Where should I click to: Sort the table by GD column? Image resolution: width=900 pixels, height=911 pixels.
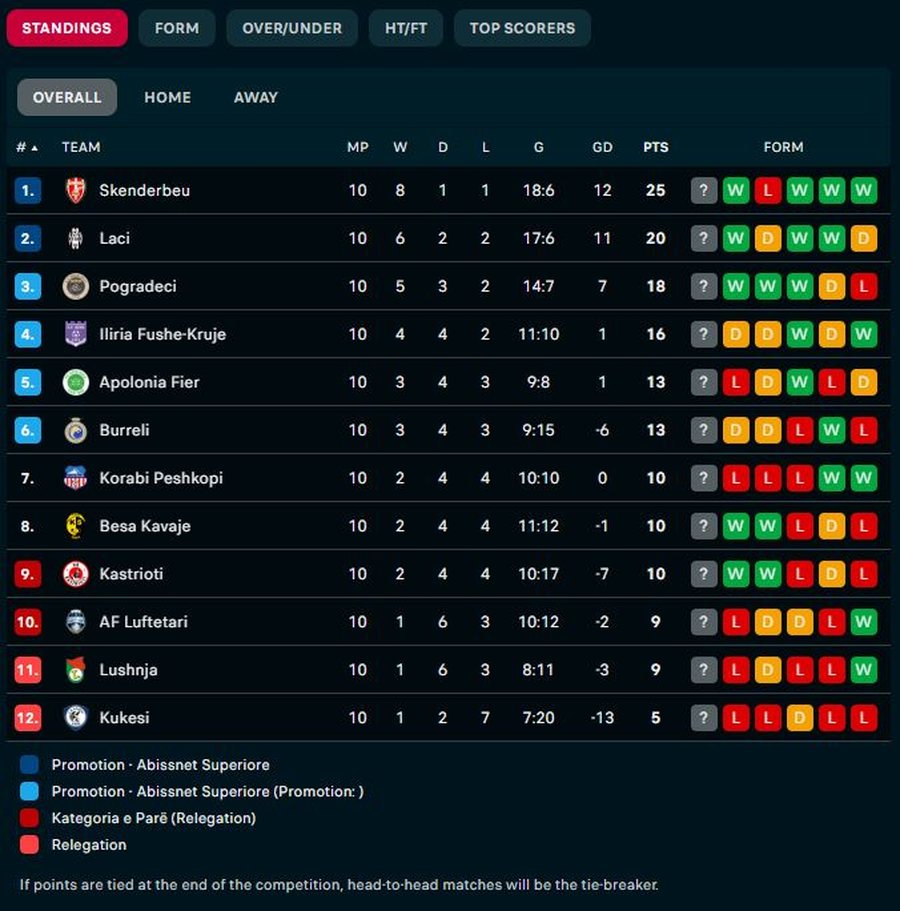click(602, 147)
